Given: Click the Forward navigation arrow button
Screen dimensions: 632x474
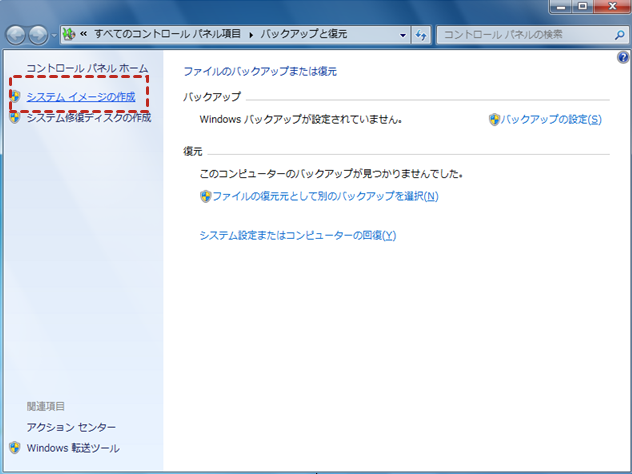Looking at the screenshot, I should point(38,35).
